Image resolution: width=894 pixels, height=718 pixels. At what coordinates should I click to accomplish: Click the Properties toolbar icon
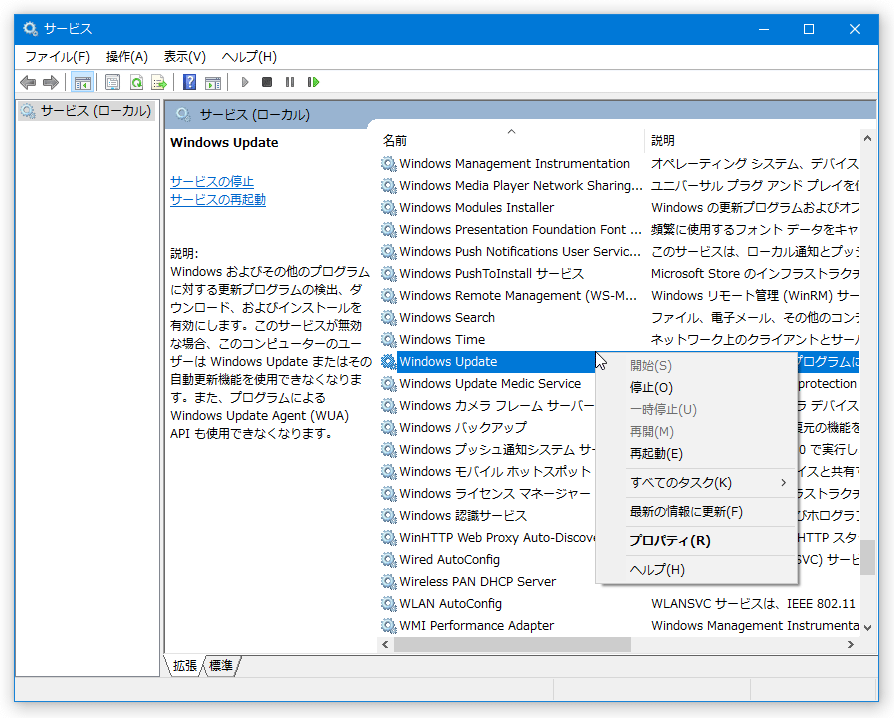click(x=112, y=83)
